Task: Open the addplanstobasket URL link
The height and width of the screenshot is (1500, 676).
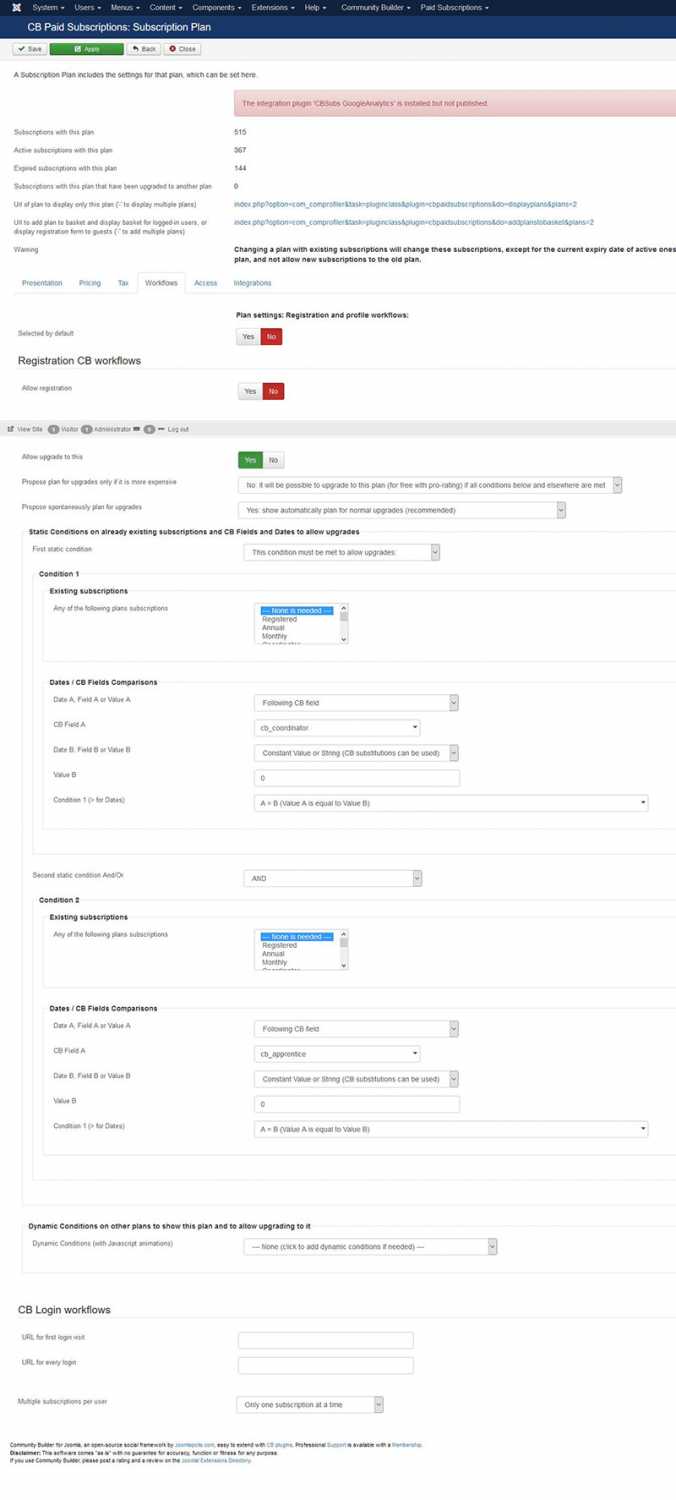Action: point(414,222)
